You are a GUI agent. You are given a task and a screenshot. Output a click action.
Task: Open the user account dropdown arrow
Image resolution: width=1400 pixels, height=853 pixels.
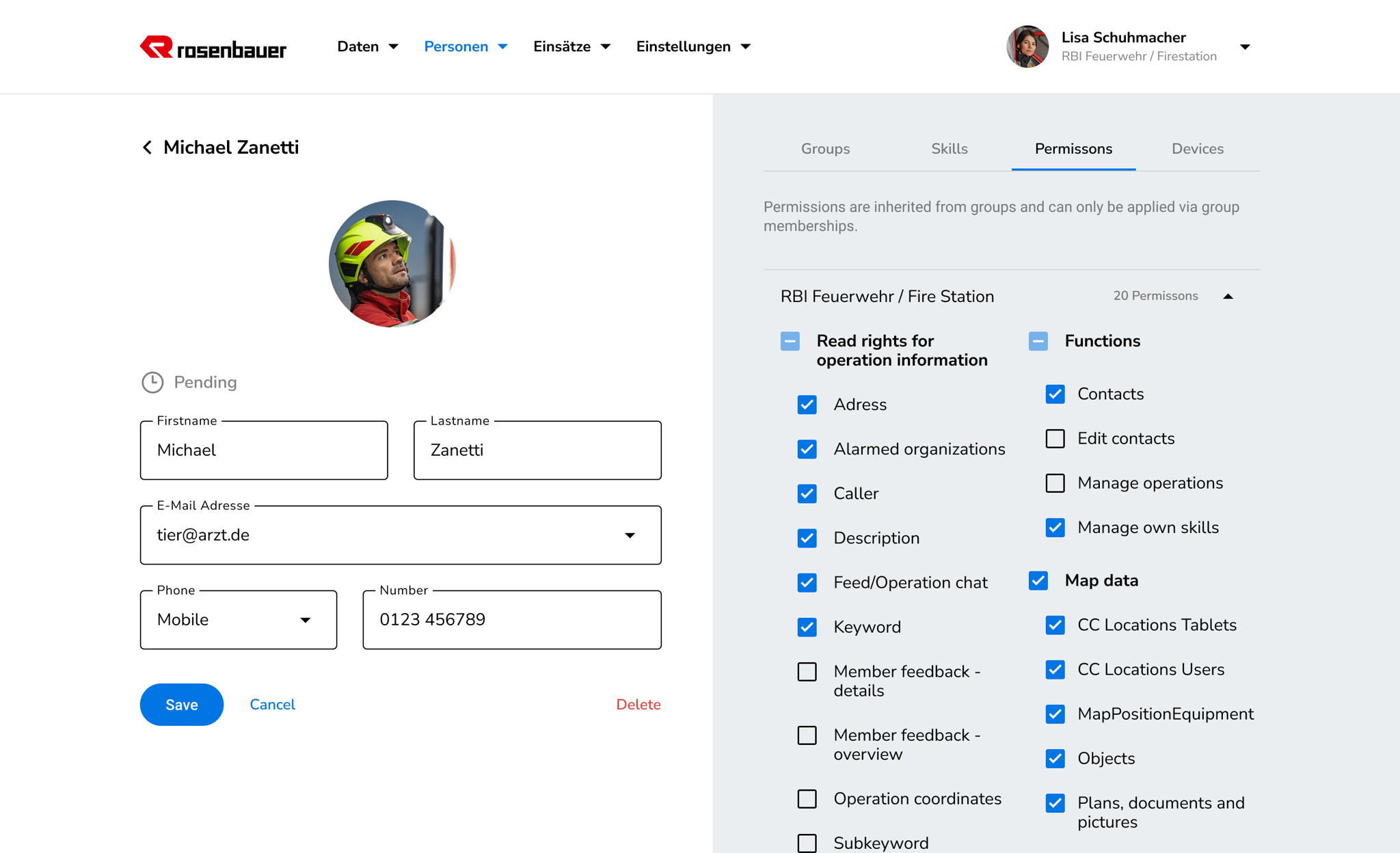1245,47
